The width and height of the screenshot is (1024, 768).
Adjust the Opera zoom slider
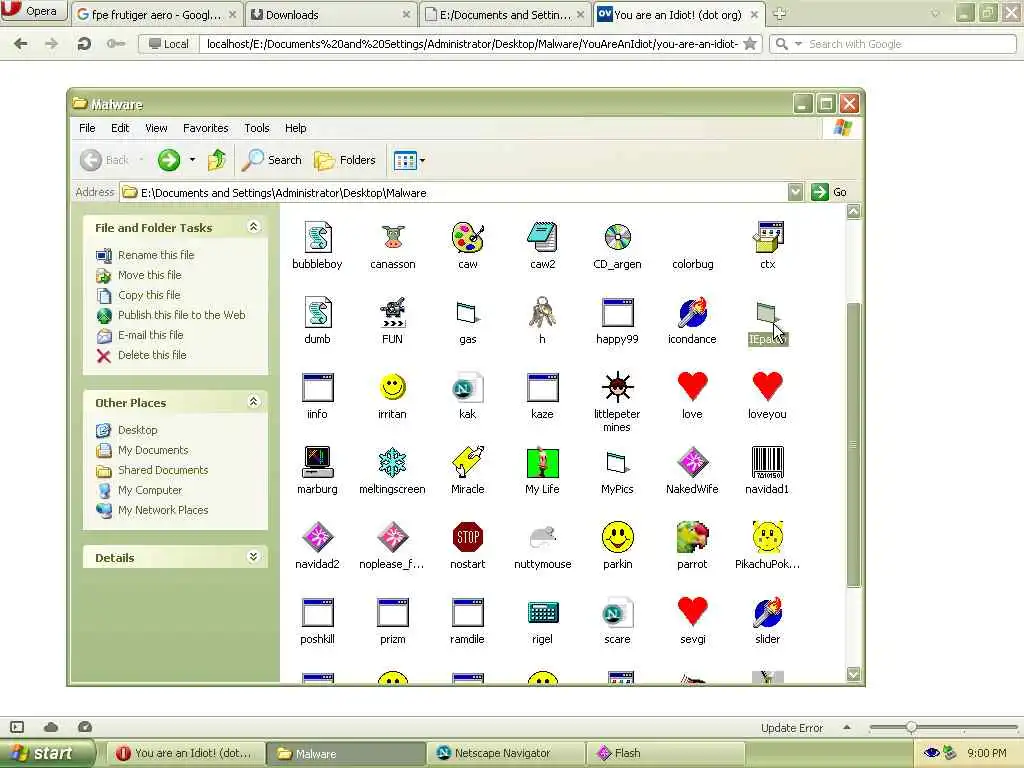coord(911,727)
